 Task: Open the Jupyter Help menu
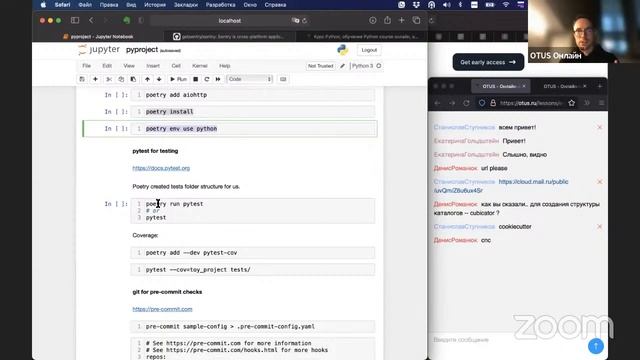(224, 66)
